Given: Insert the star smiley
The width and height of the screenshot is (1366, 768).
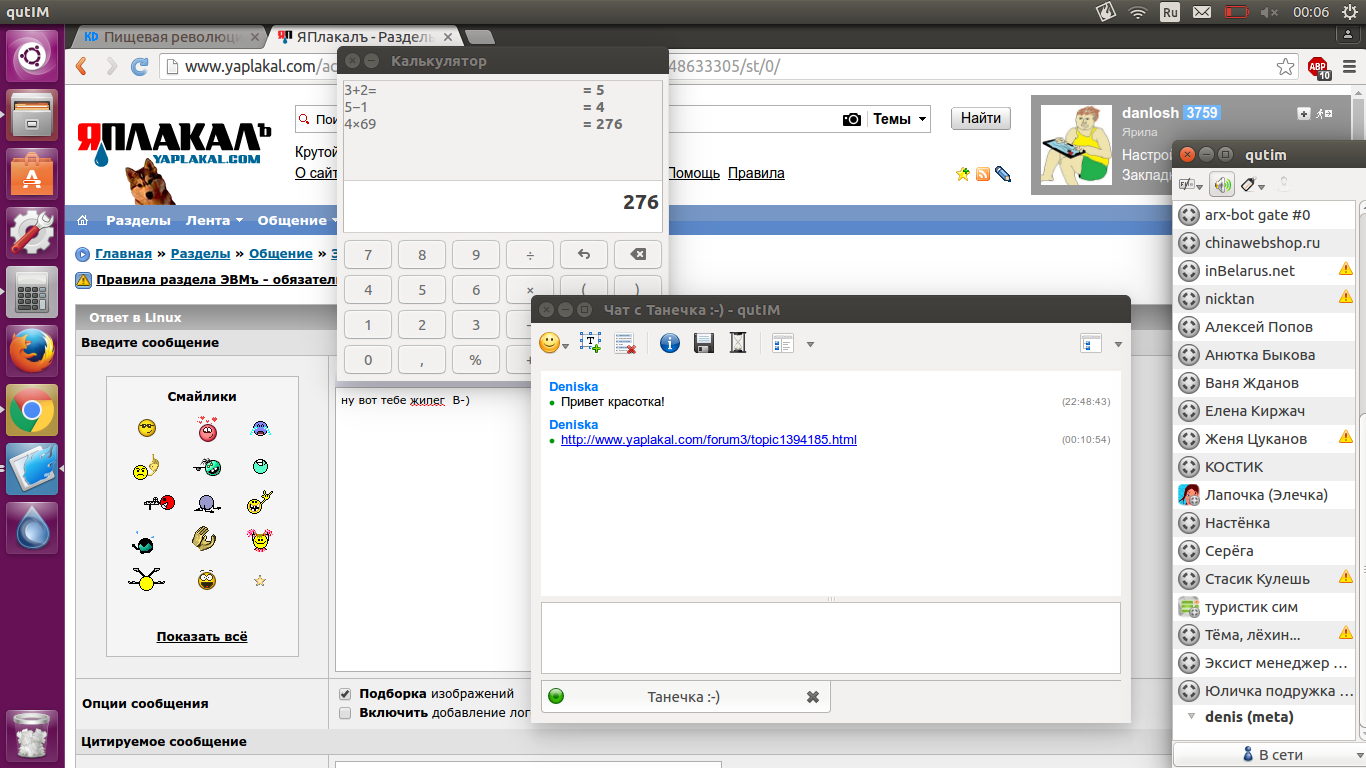Looking at the screenshot, I should click(x=260, y=580).
